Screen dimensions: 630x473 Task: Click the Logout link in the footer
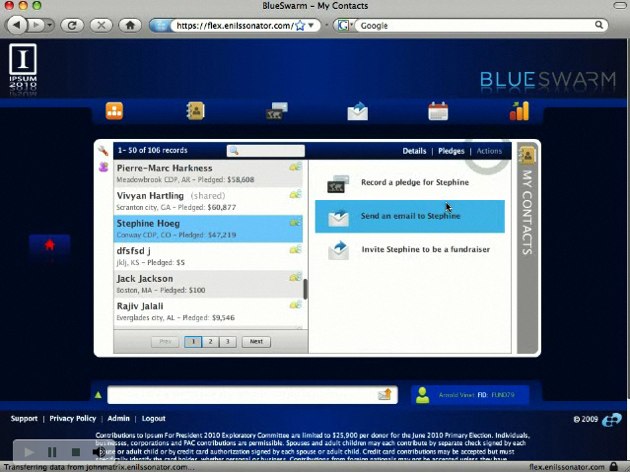(153, 419)
